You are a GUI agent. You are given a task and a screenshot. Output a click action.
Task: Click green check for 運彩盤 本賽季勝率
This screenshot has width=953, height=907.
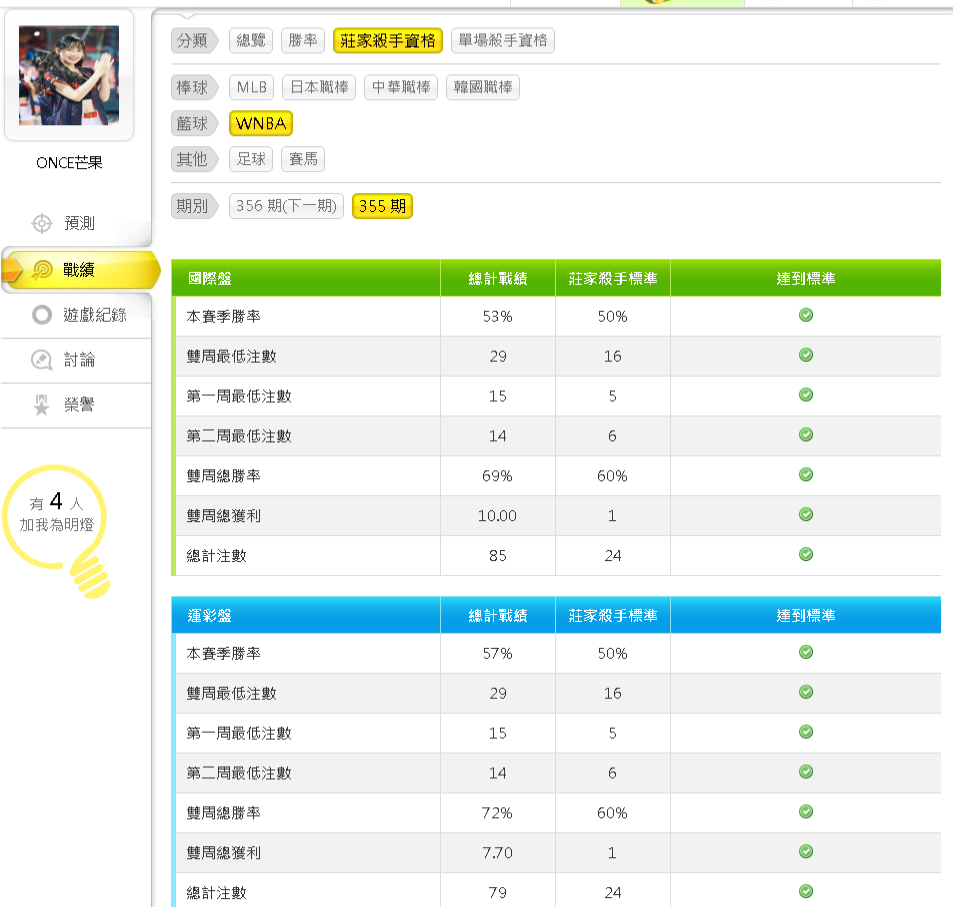click(806, 652)
